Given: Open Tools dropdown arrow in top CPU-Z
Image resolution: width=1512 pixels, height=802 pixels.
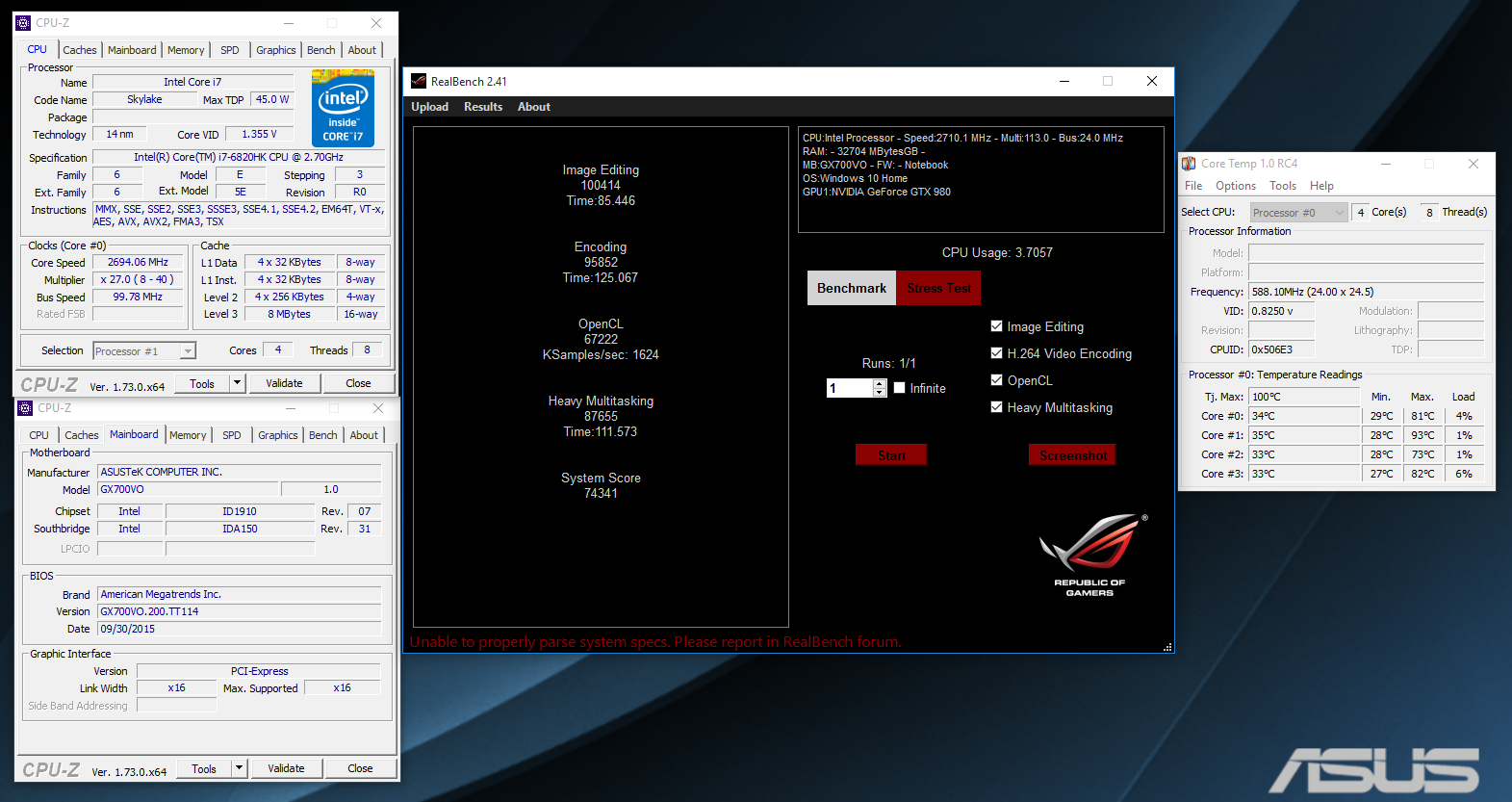Looking at the screenshot, I should (237, 383).
